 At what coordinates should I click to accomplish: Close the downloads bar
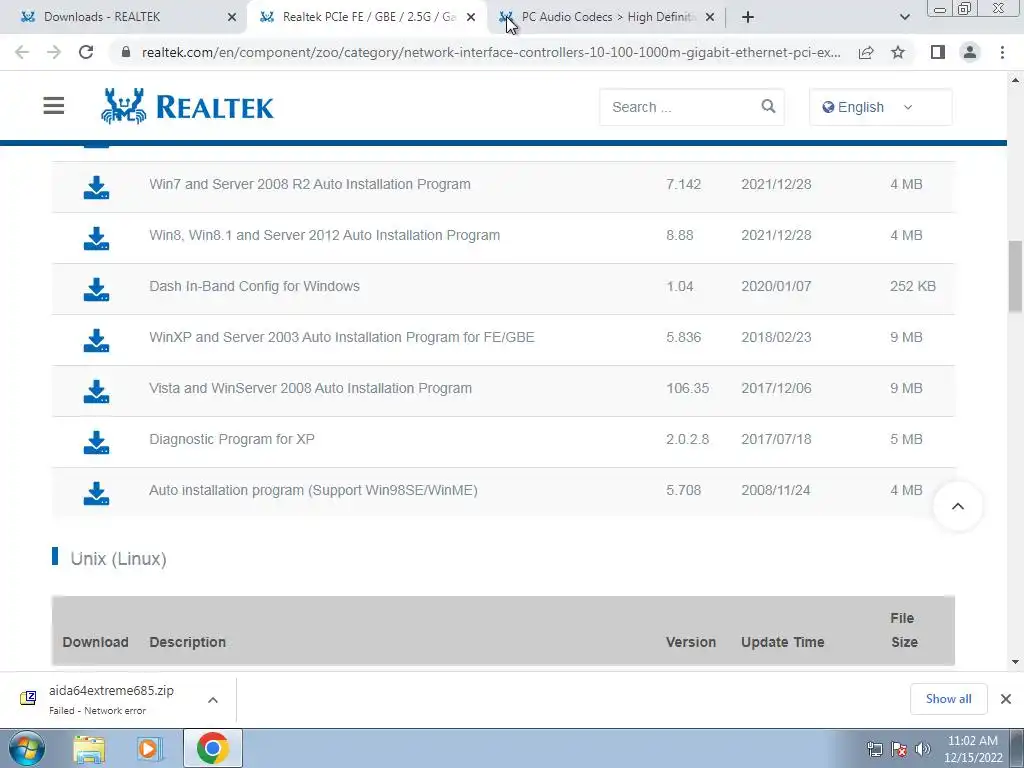point(1006,699)
